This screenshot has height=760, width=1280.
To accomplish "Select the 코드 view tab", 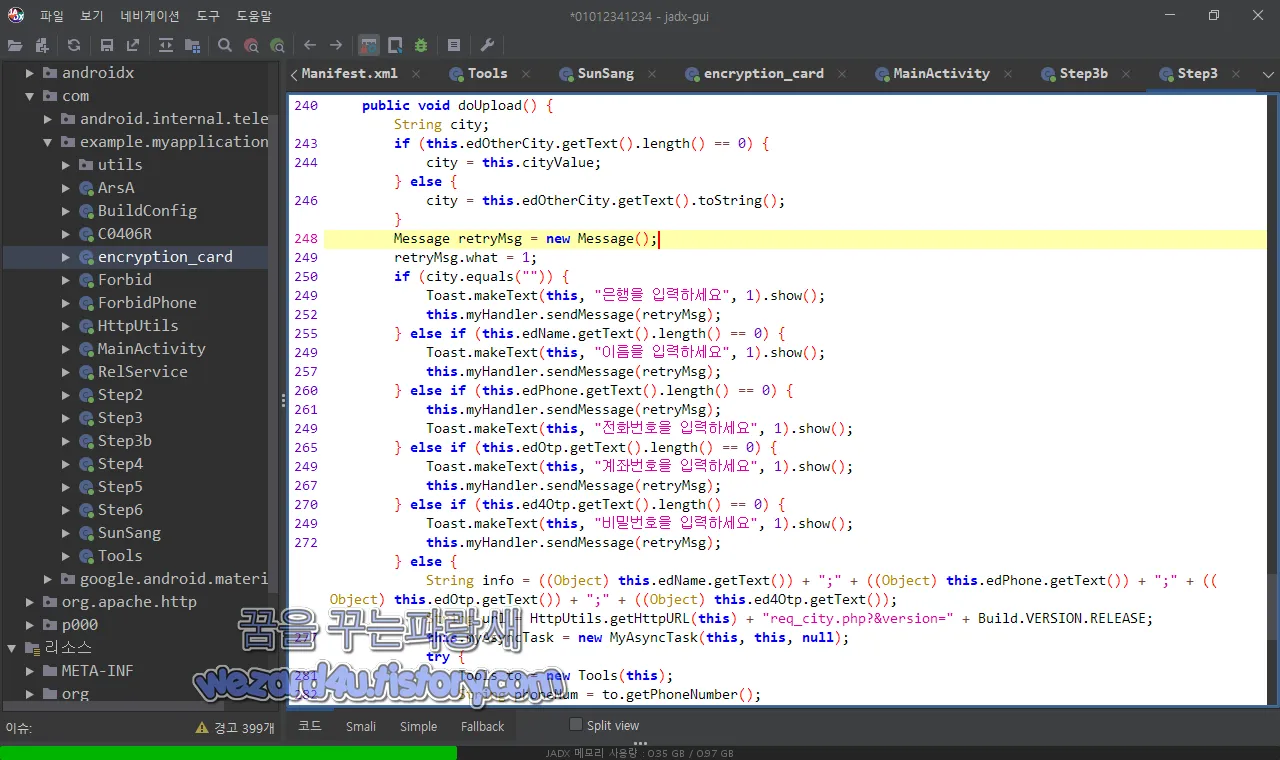I will (310, 726).
